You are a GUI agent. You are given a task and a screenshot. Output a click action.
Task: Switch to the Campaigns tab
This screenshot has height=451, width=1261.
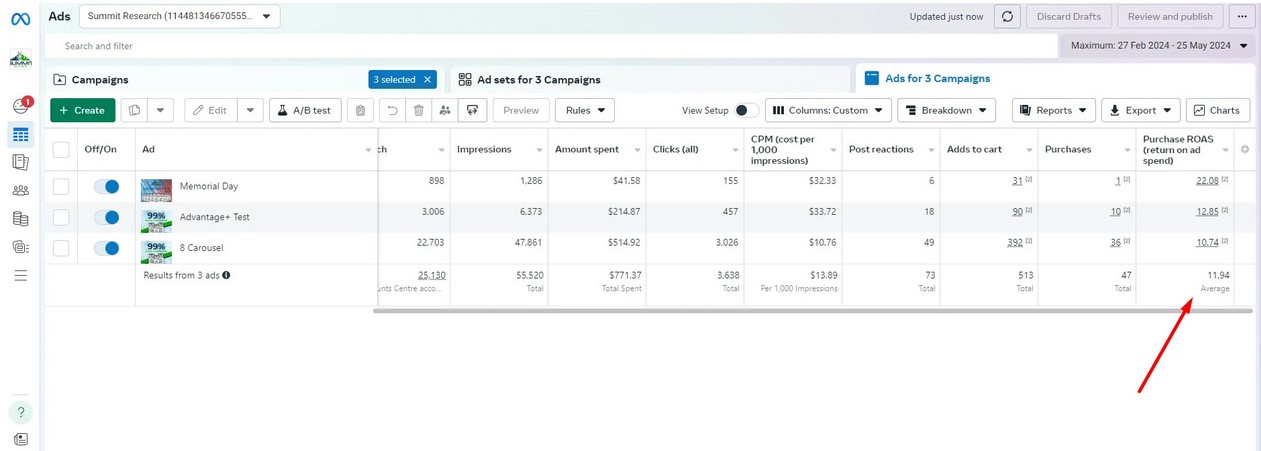tap(100, 79)
